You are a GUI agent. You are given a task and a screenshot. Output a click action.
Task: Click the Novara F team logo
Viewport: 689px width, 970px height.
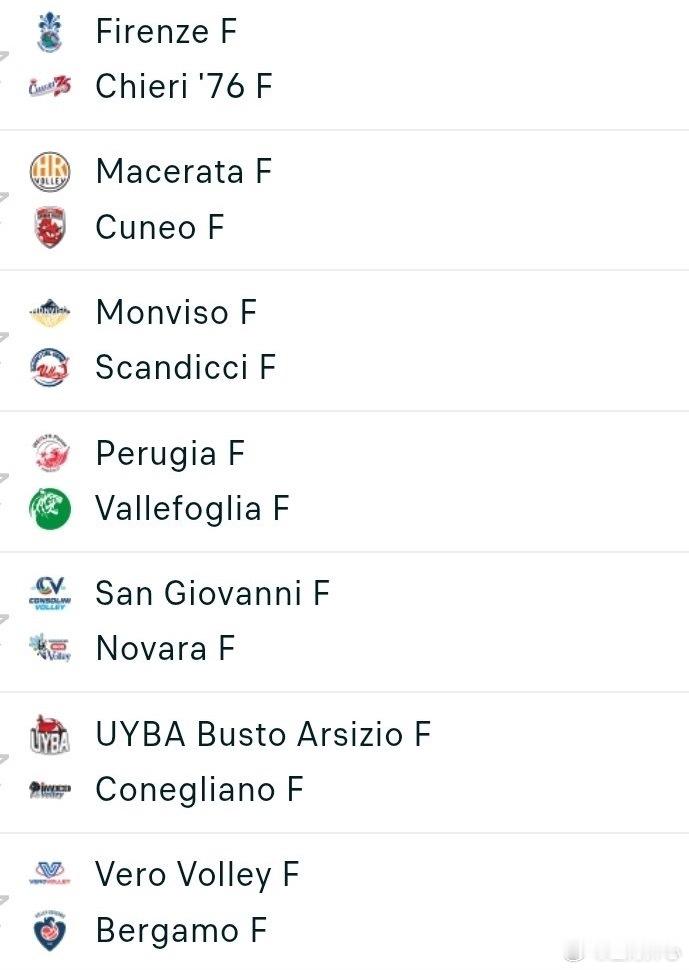pos(49,649)
